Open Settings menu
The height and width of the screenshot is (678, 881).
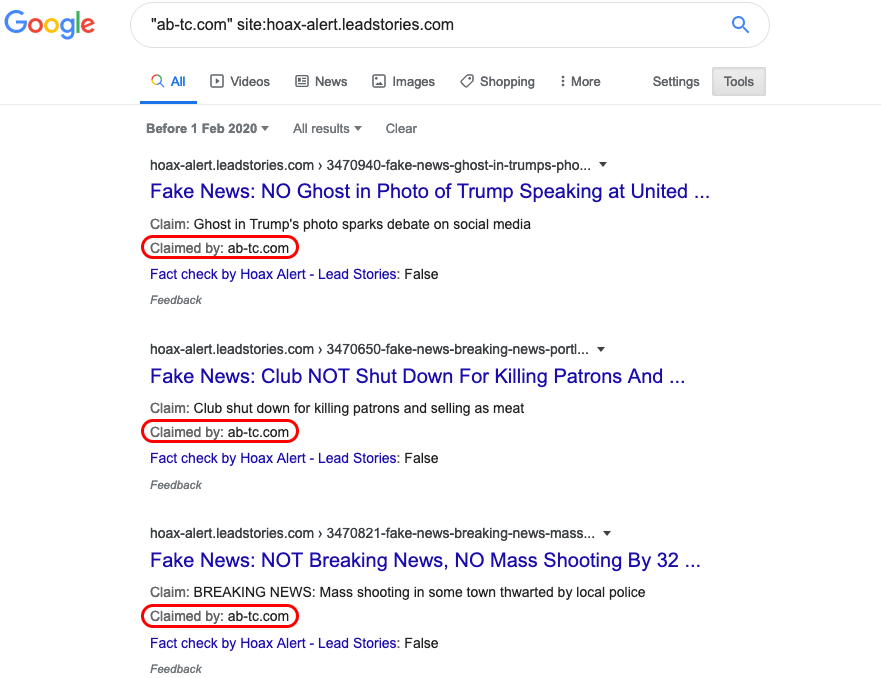(x=675, y=81)
